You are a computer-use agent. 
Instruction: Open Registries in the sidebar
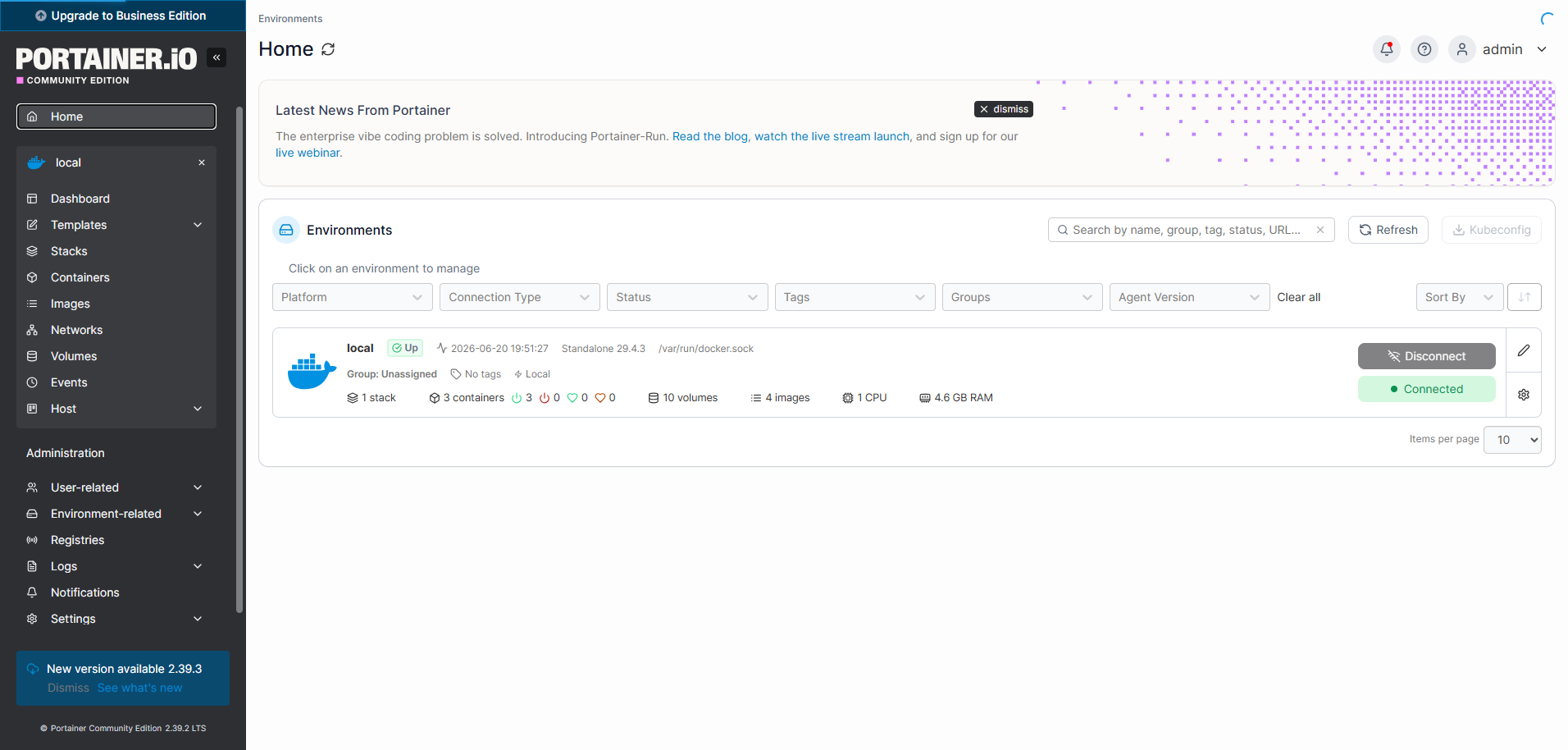click(x=116, y=540)
